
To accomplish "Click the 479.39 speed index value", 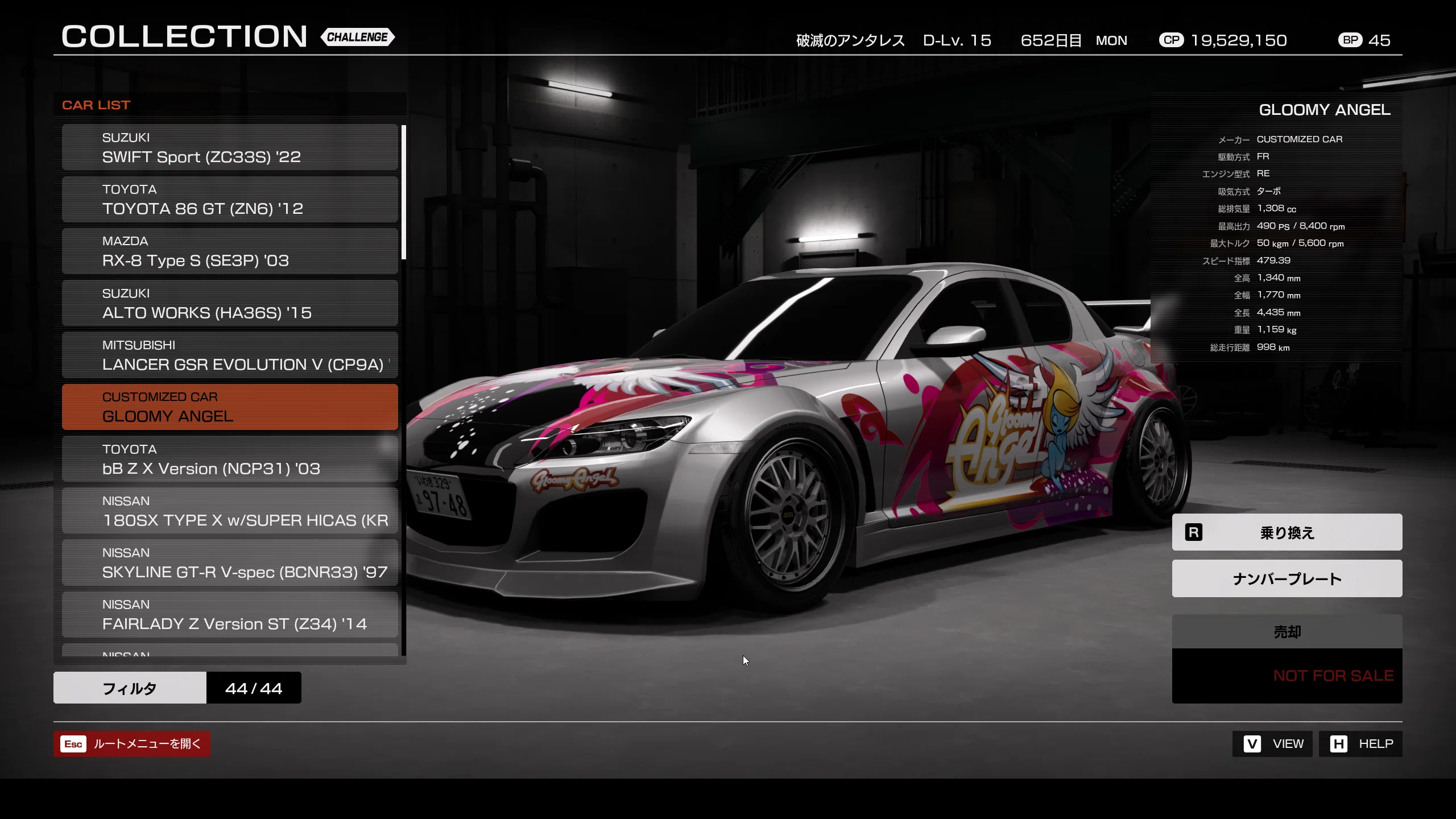I will (1273, 260).
